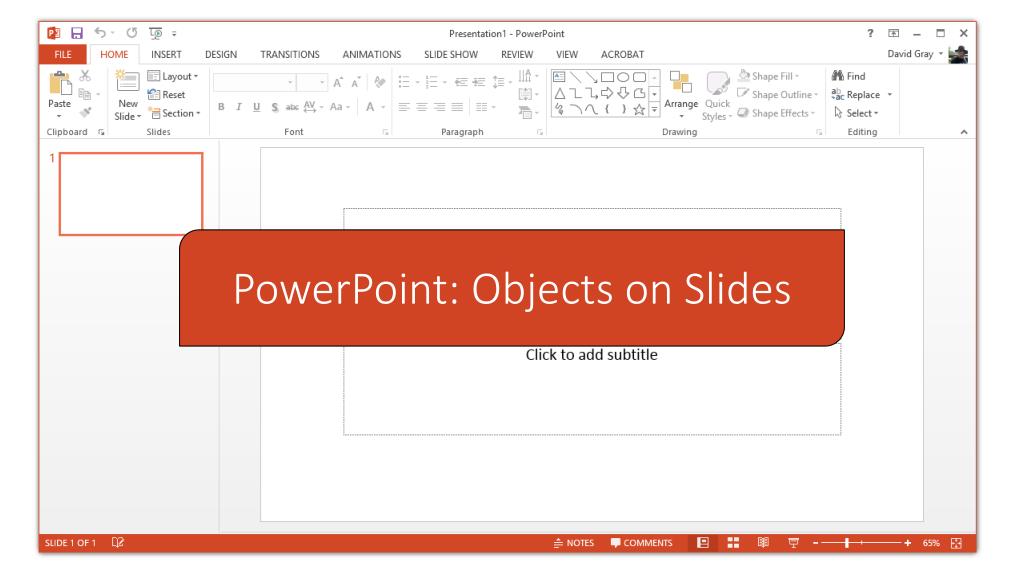Image resolution: width=1024 pixels, height=576 pixels.
Task: Open the Shape Outline dropdown
Action: [x=778, y=95]
